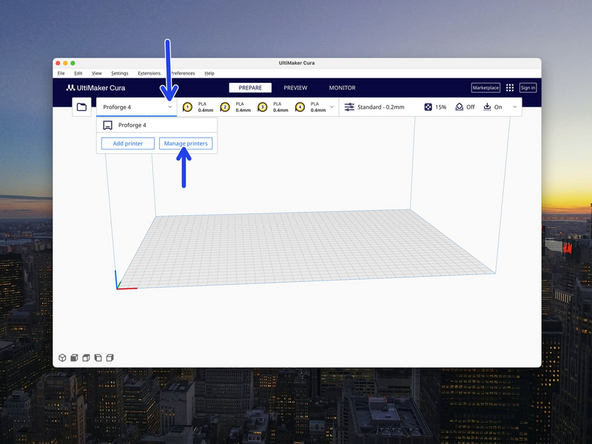Switch to the PREPARE stage tab
Image resolution: width=592 pixels, height=444 pixels.
(250, 88)
